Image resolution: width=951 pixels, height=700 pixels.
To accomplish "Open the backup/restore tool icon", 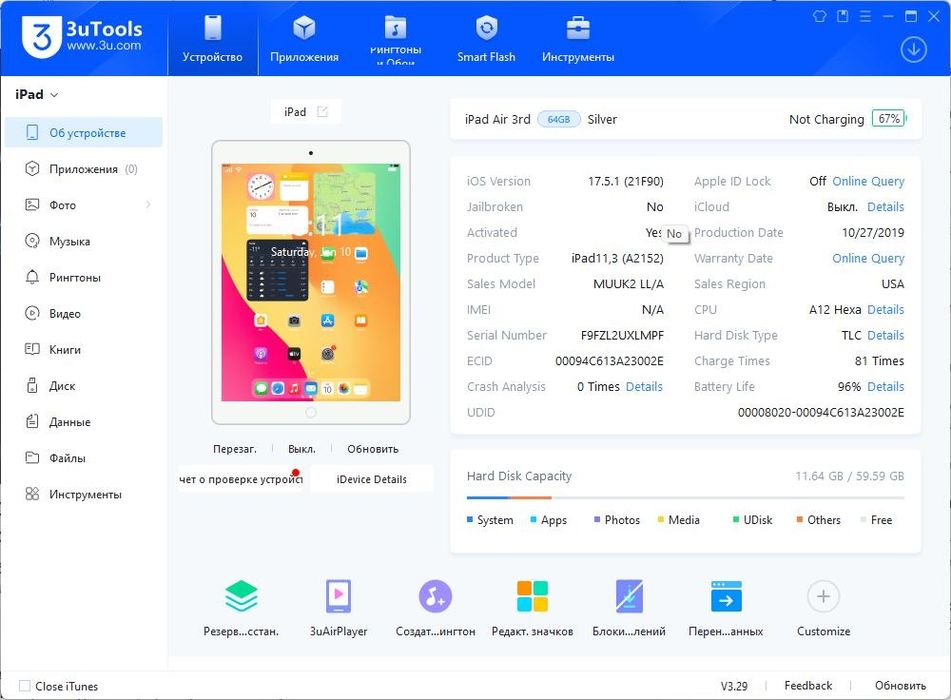I will (241, 596).
